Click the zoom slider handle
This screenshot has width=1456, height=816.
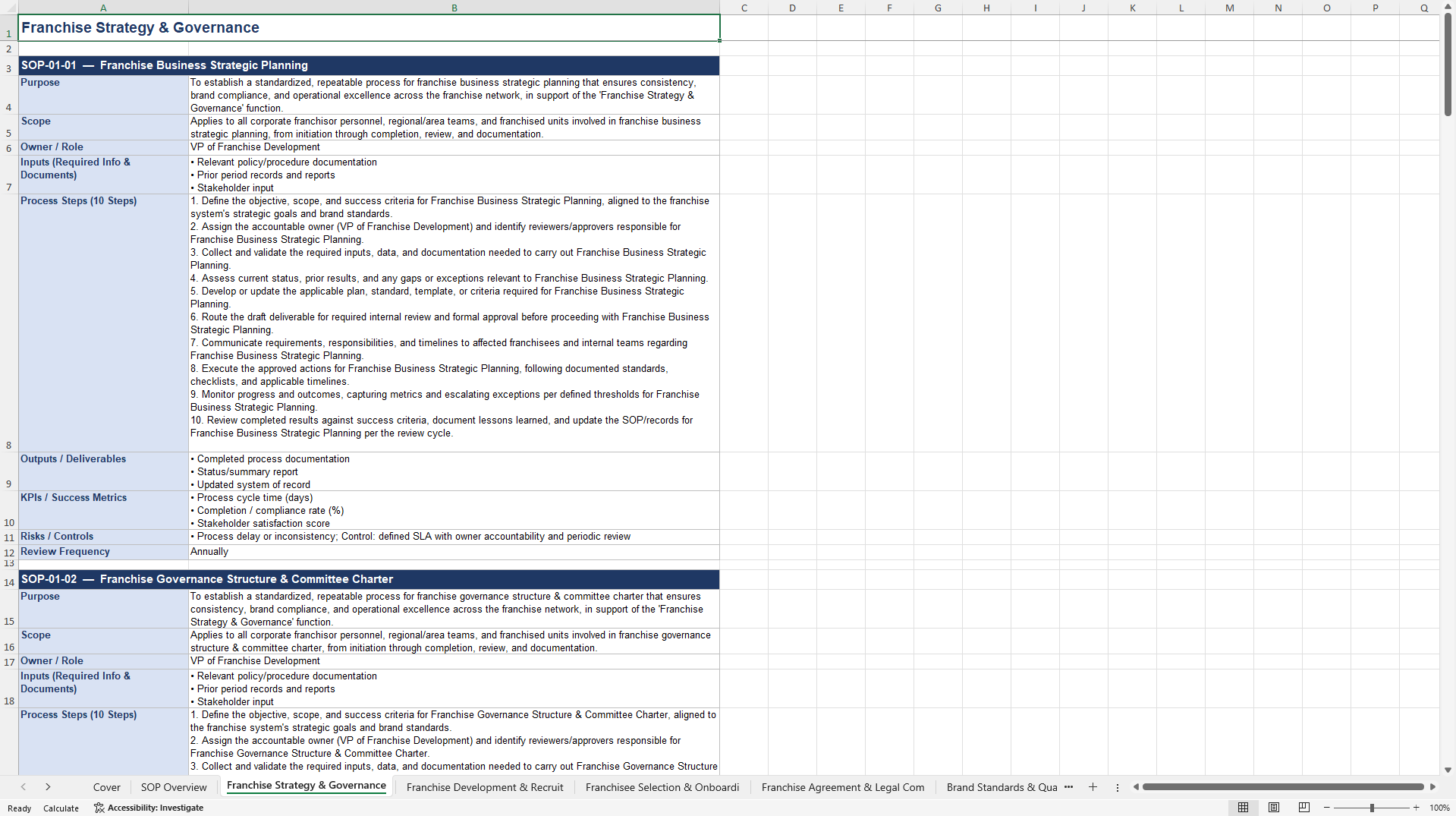click(x=1372, y=808)
